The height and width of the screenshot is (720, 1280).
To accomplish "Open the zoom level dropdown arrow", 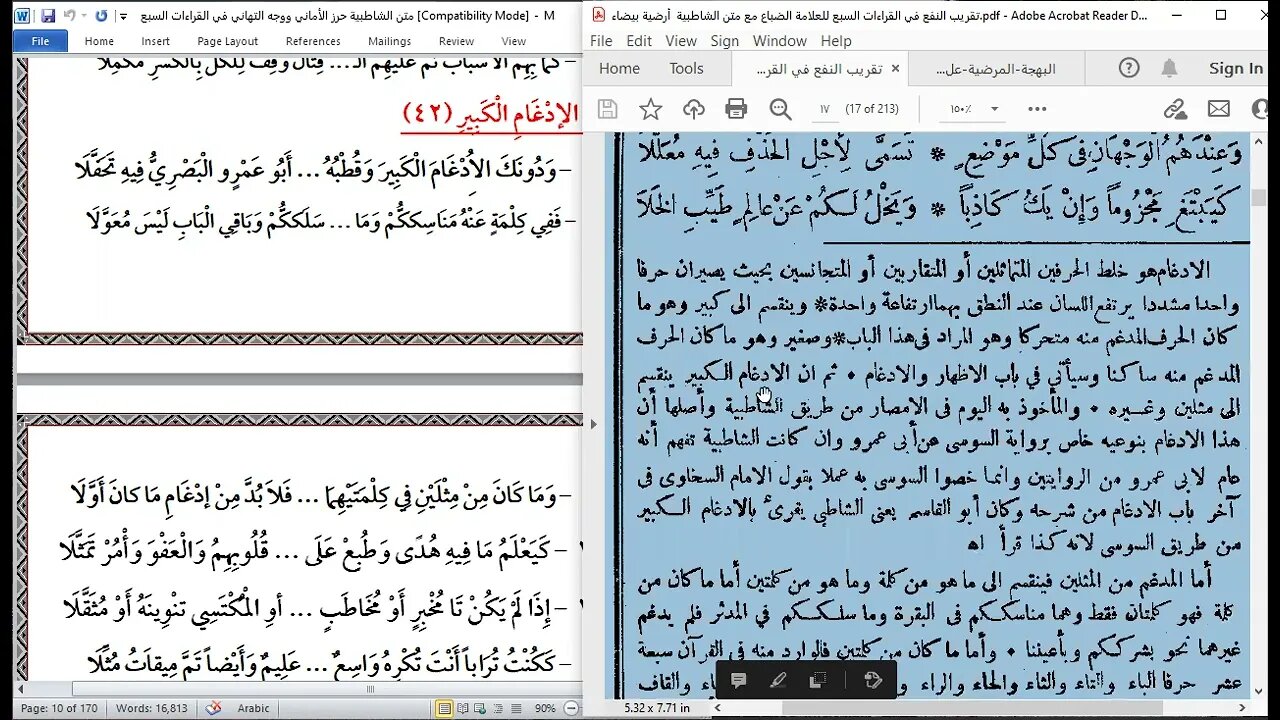I will point(995,109).
